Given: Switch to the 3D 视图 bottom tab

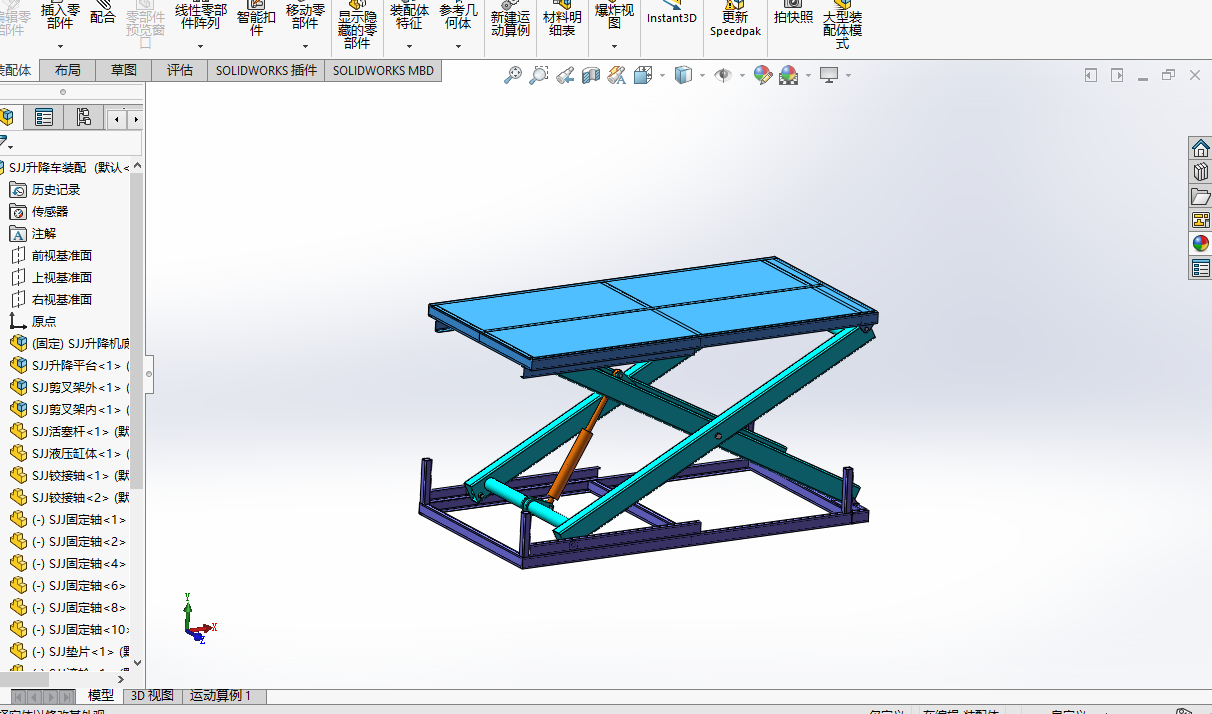Looking at the screenshot, I should (x=152, y=696).
